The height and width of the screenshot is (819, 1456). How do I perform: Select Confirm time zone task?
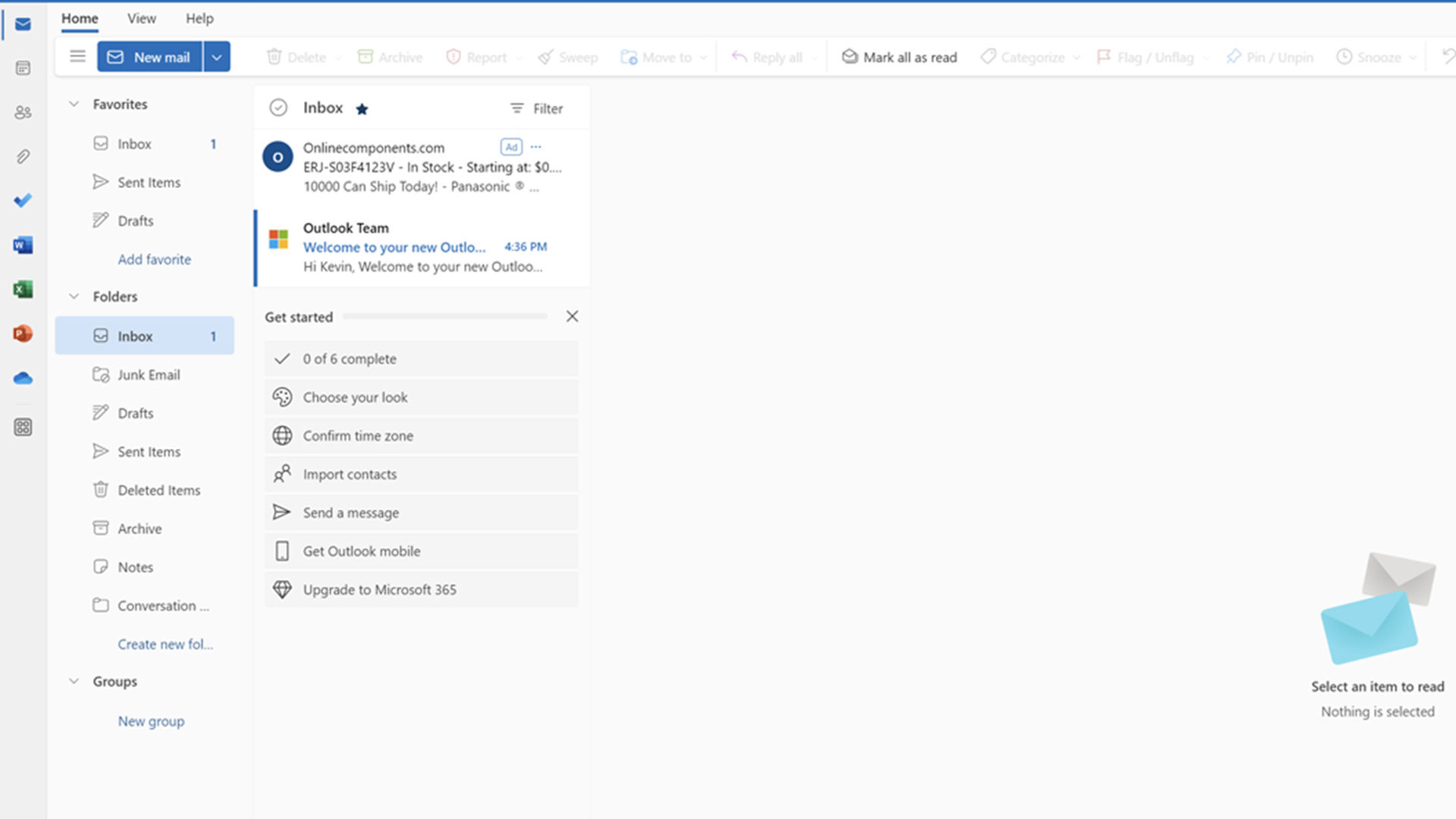click(x=422, y=436)
